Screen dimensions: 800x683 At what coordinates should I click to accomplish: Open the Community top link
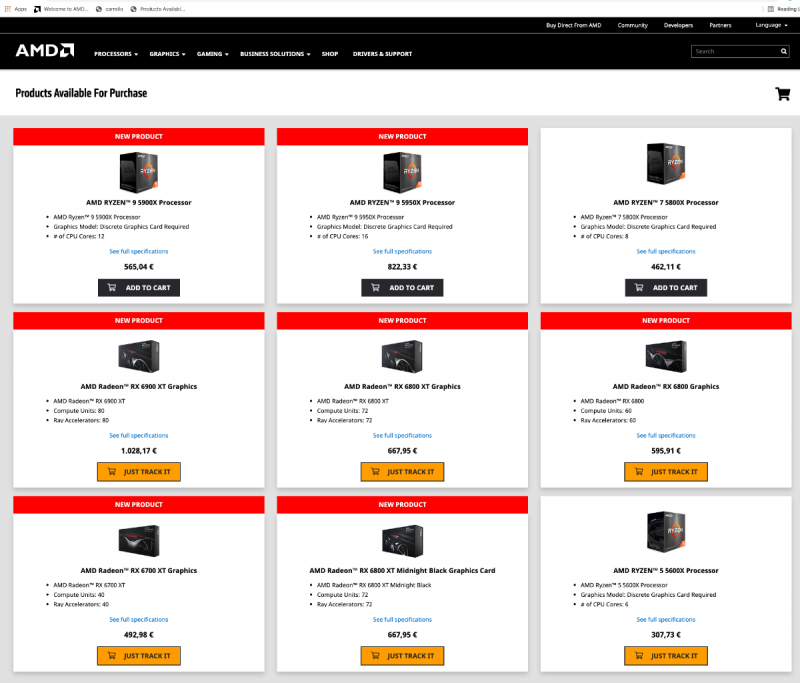coord(633,25)
